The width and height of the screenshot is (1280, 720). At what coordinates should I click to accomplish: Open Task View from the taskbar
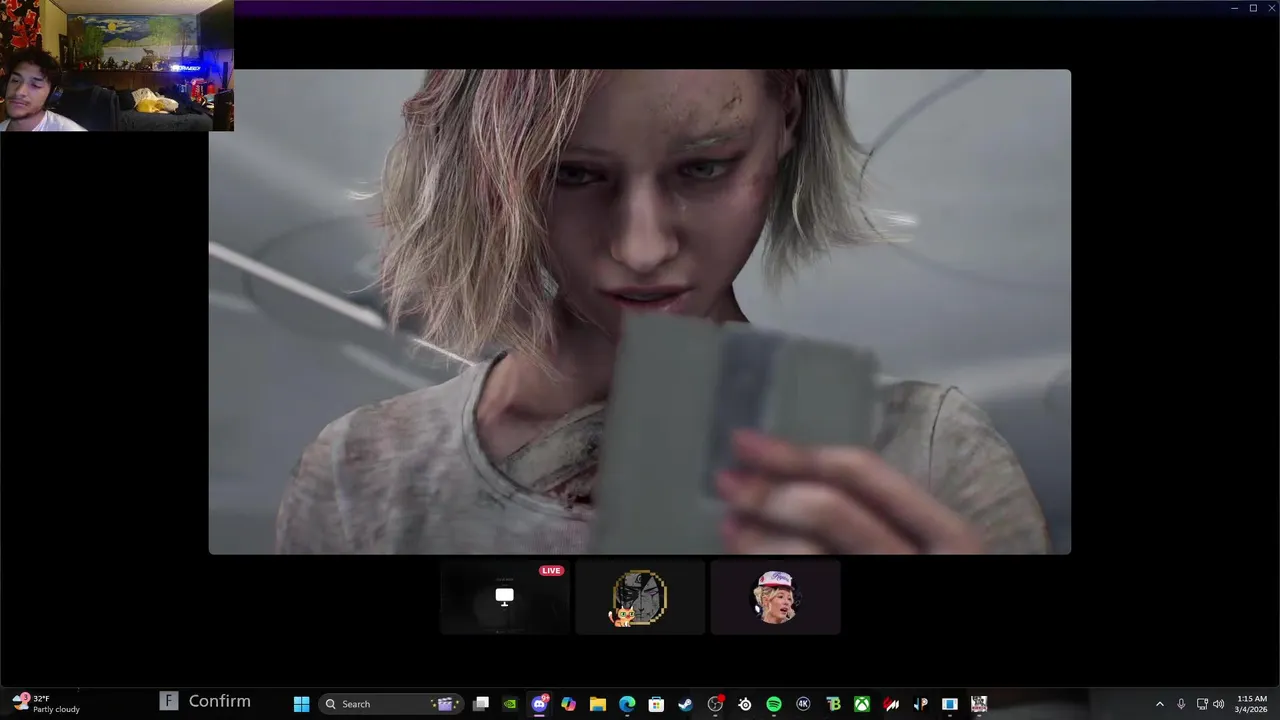click(481, 704)
